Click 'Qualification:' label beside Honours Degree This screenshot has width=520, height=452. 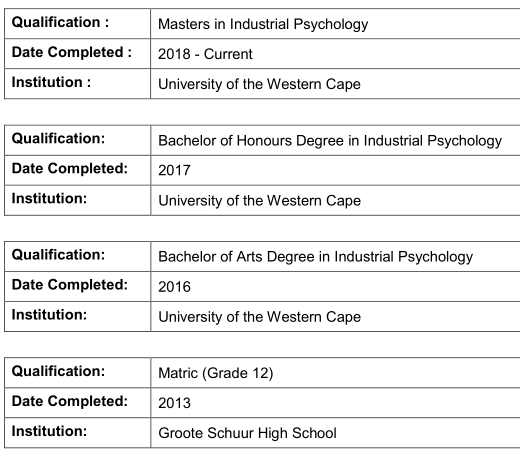[58, 139]
